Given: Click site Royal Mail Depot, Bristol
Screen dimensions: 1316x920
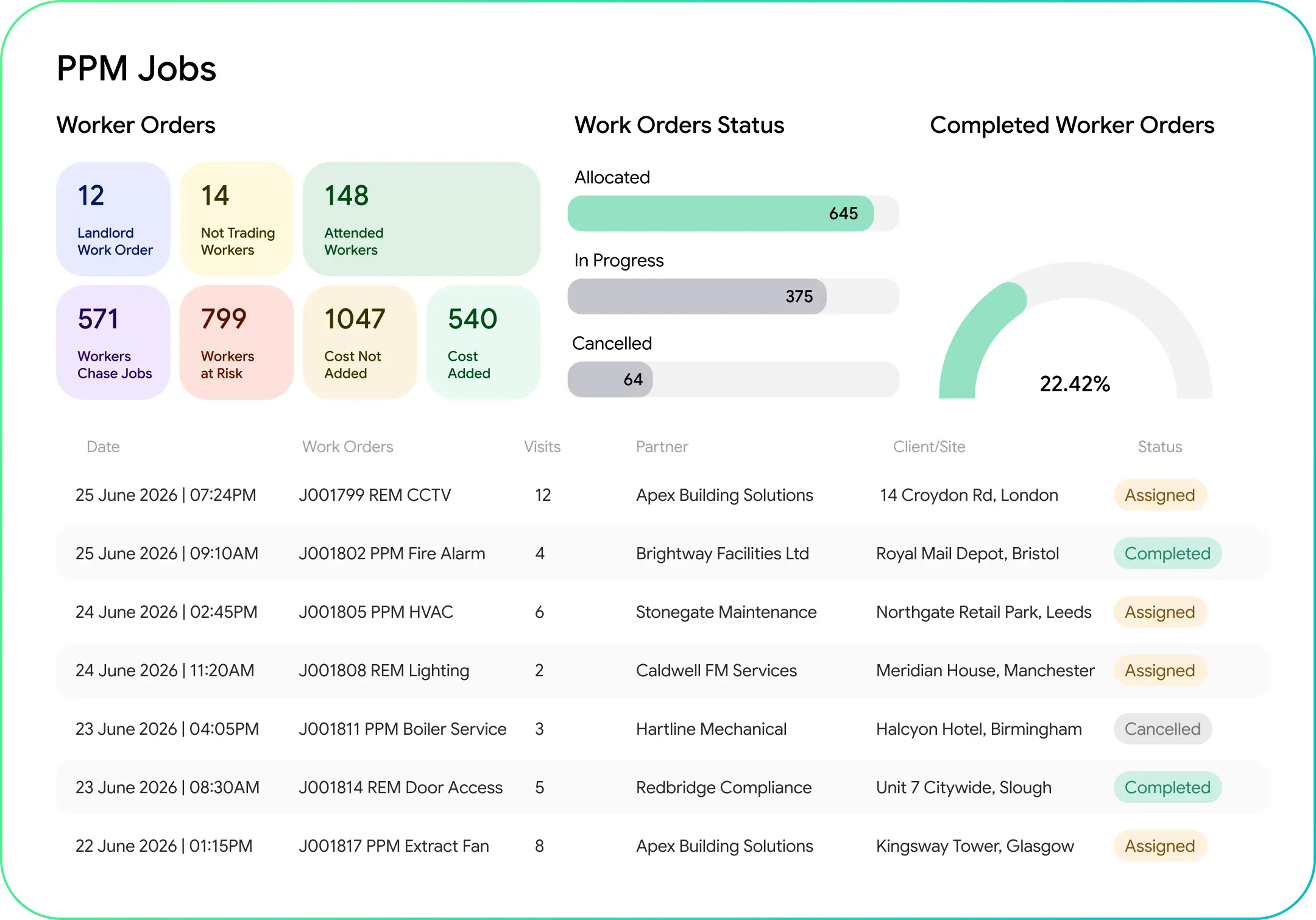Looking at the screenshot, I should point(968,553).
